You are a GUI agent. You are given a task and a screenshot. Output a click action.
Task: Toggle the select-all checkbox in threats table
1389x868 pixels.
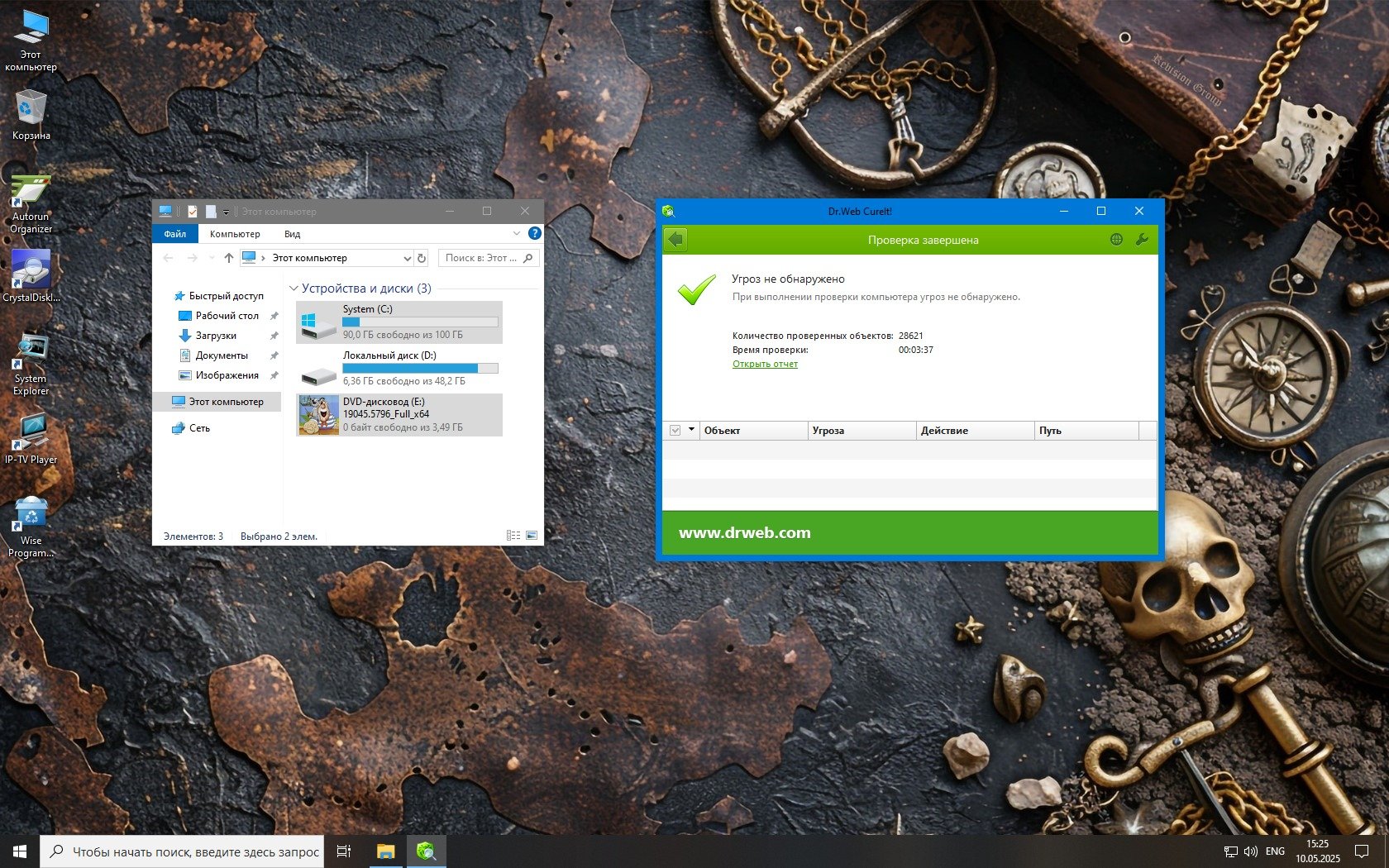click(675, 430)
